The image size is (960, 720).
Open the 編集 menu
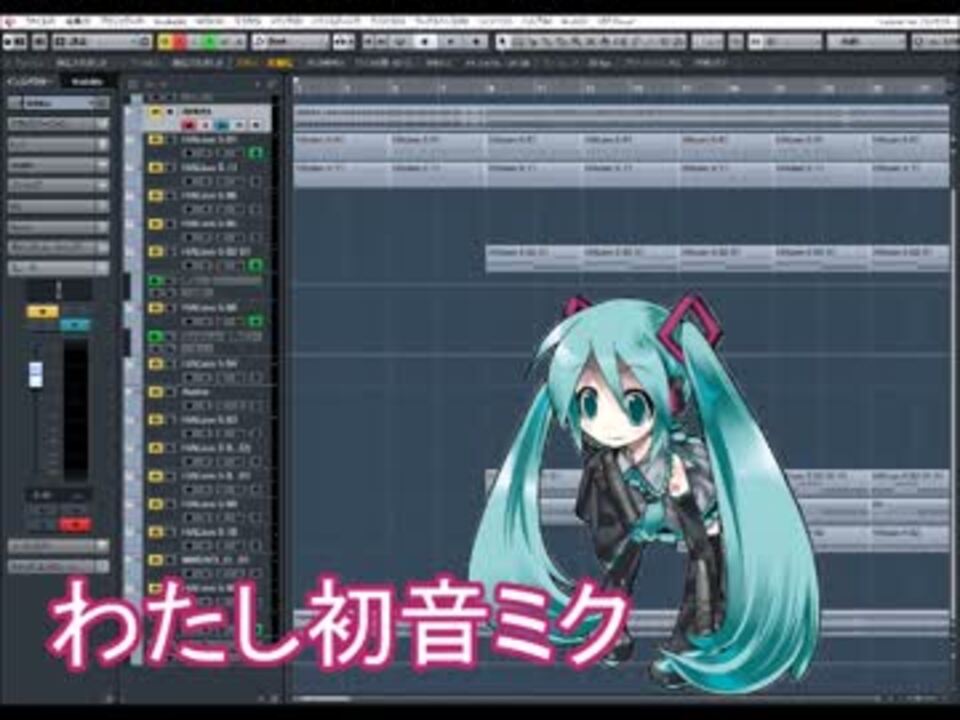point(78,22)
